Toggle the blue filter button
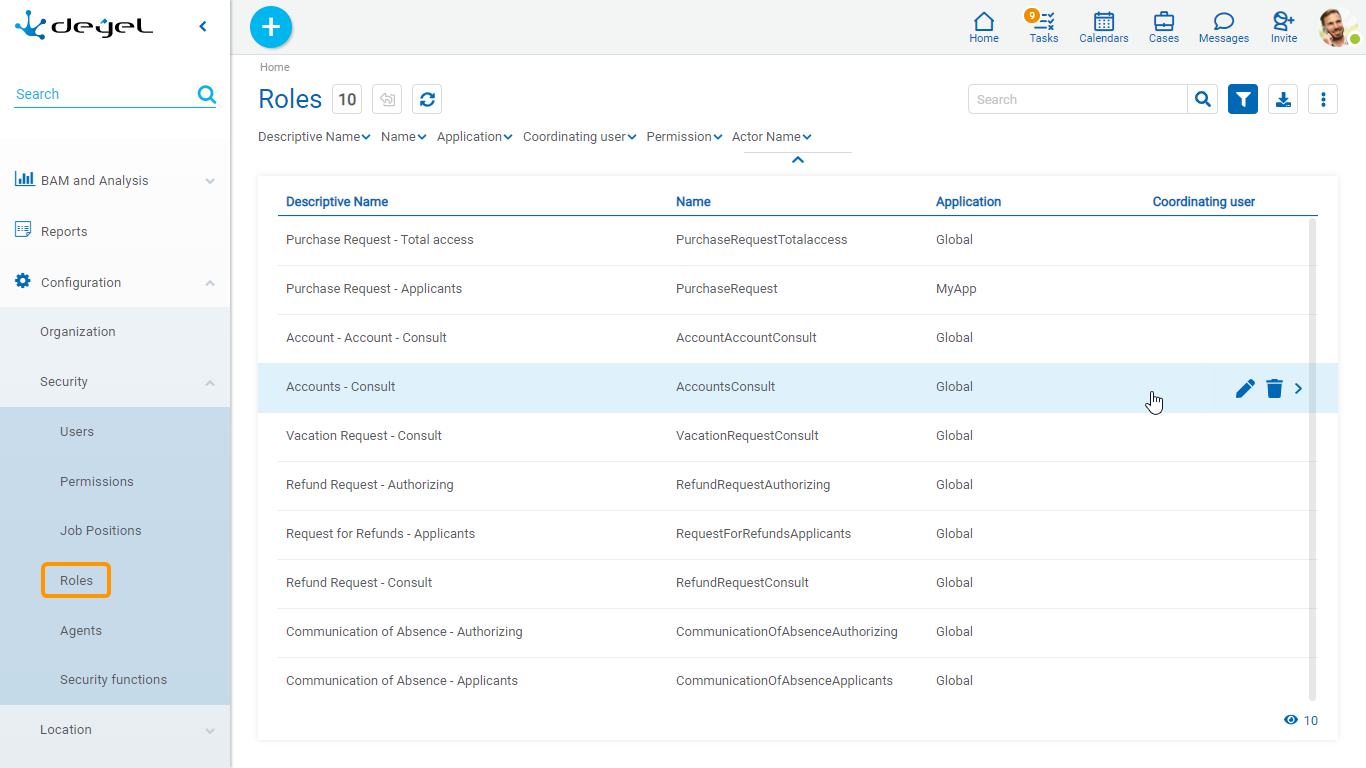 1243,99
